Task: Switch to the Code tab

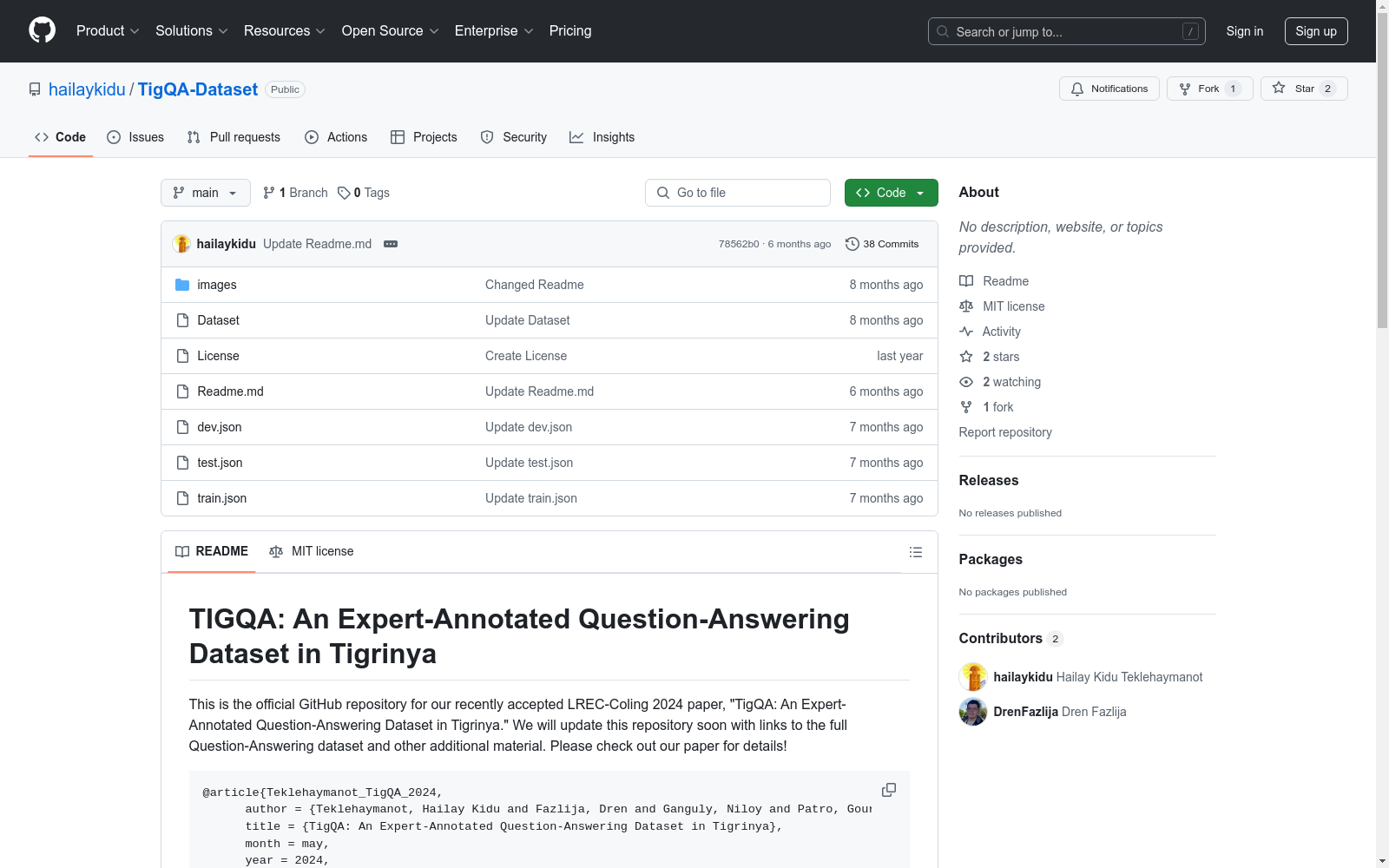Action: click(x=60, y=137)
